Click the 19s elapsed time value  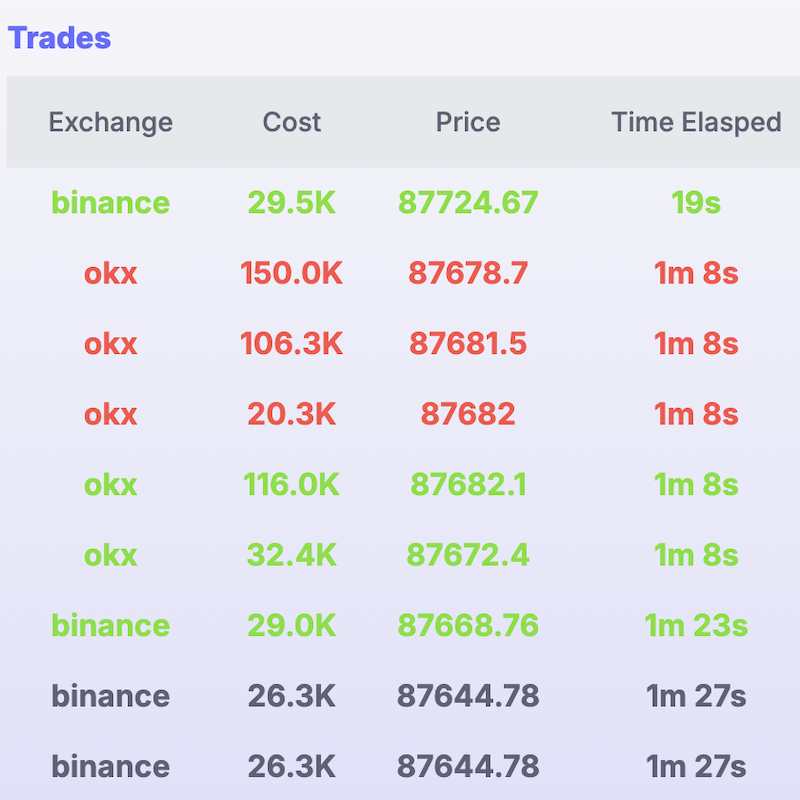[696, 203]
